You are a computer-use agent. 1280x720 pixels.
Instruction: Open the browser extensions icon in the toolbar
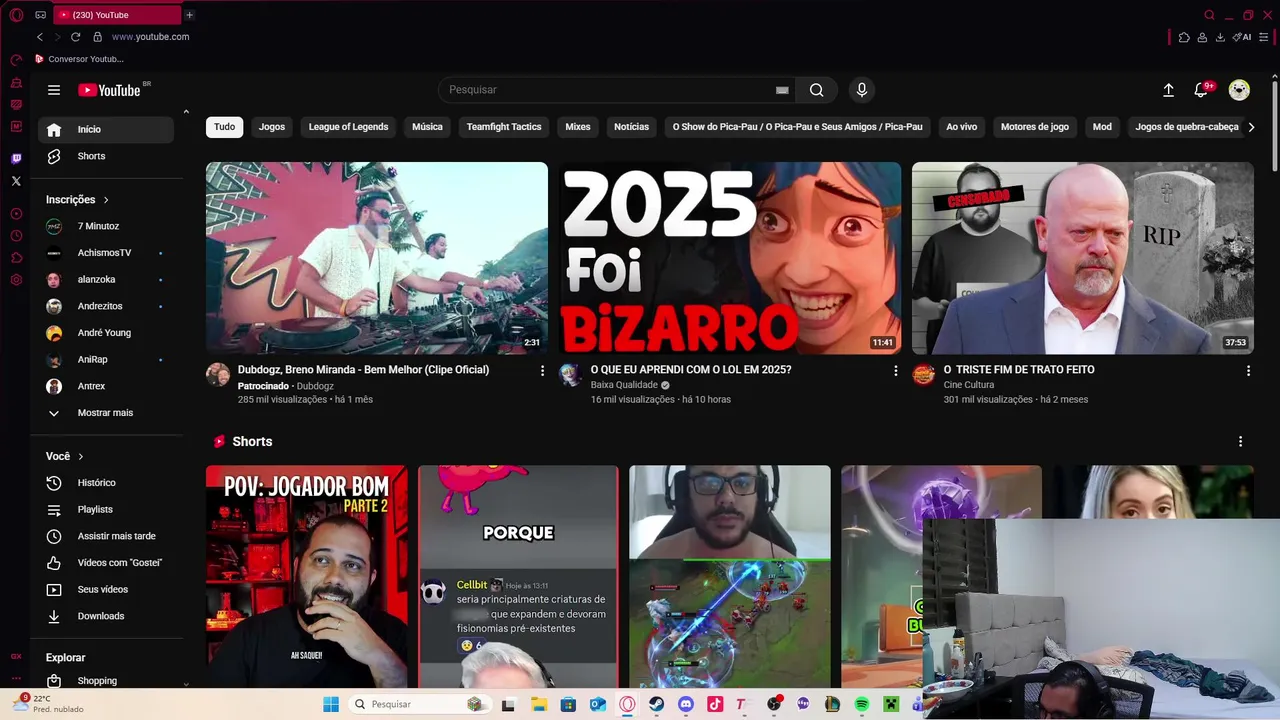1184,37
